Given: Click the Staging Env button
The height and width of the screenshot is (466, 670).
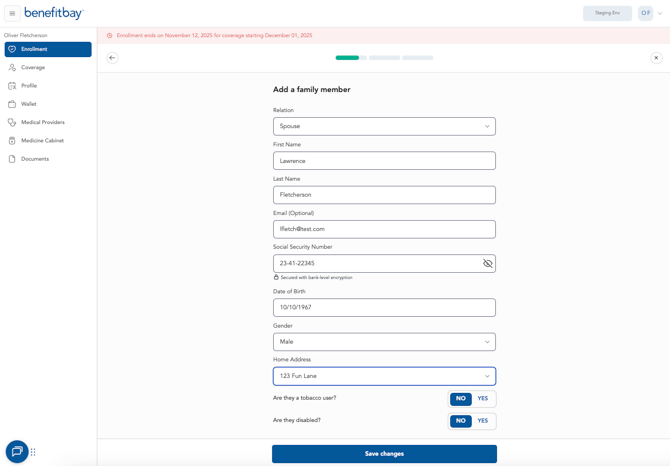Looking at the screenshot, I should 607,13.
